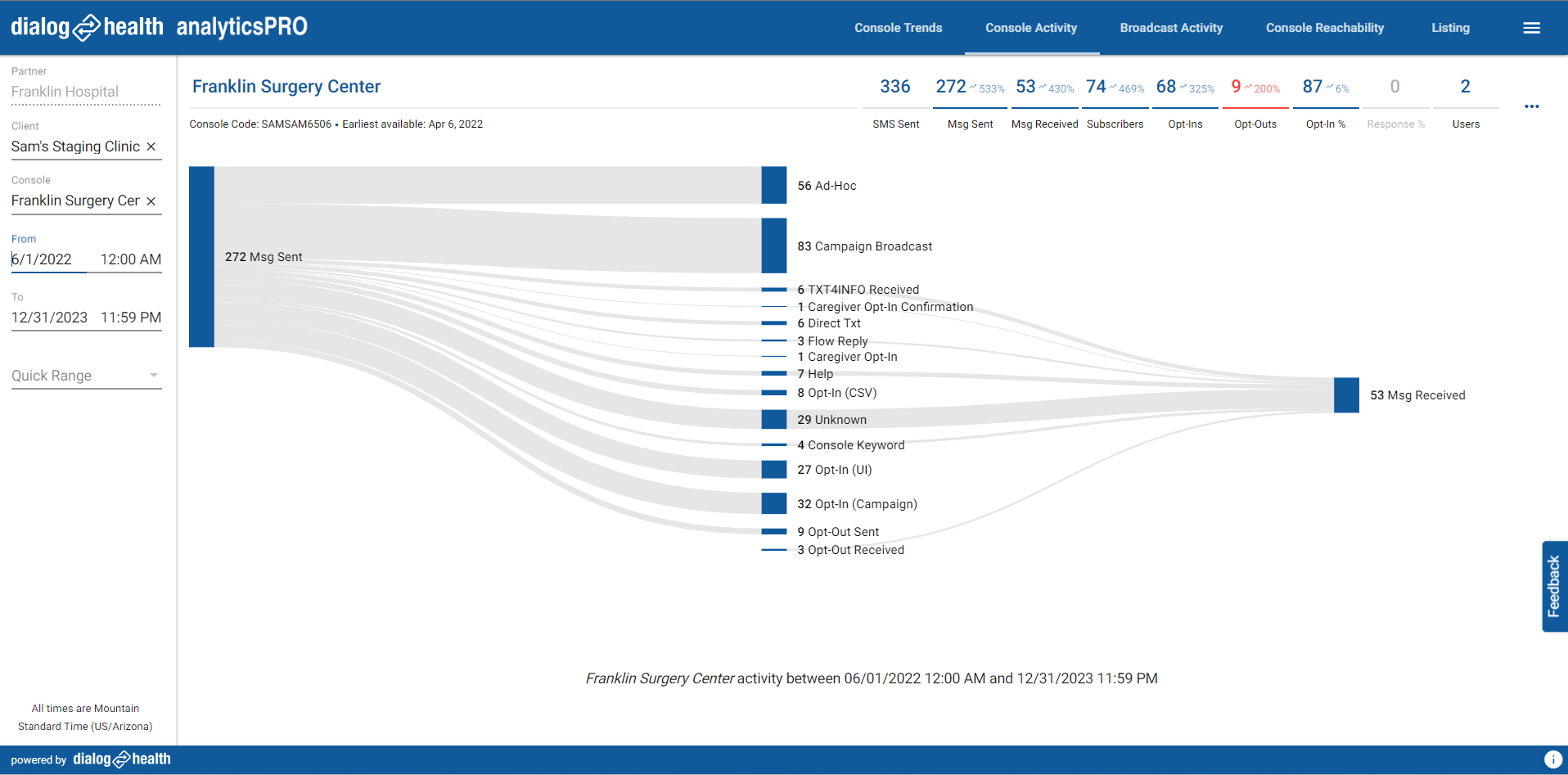Click the Partner Franklin Hospital field
The image size is (1568, 775).
(x=86, y=92)
